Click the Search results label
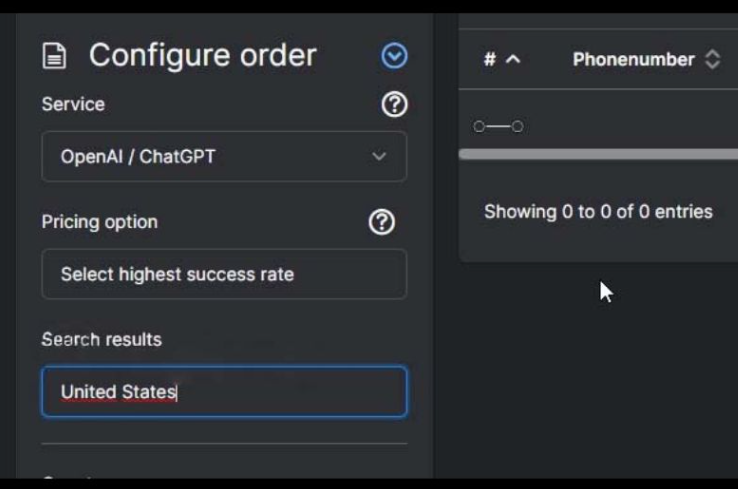The height and width of the screenshot is (489, 738). pyautogui.click(x=101, y=340)
